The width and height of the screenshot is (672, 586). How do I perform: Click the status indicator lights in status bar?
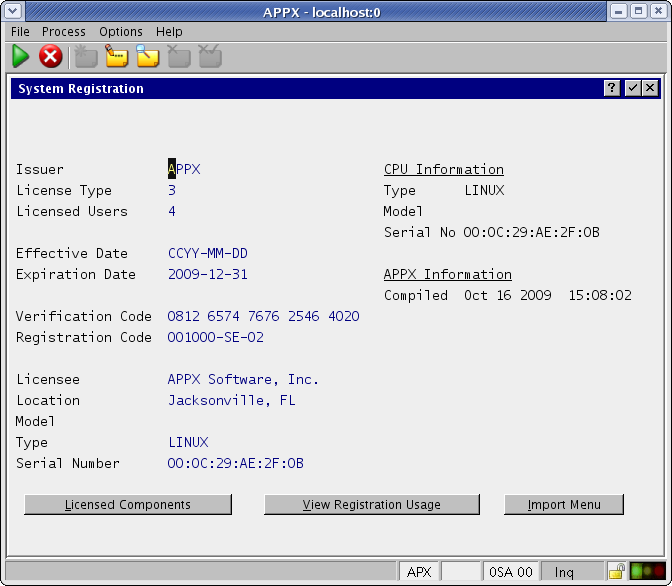646,572
